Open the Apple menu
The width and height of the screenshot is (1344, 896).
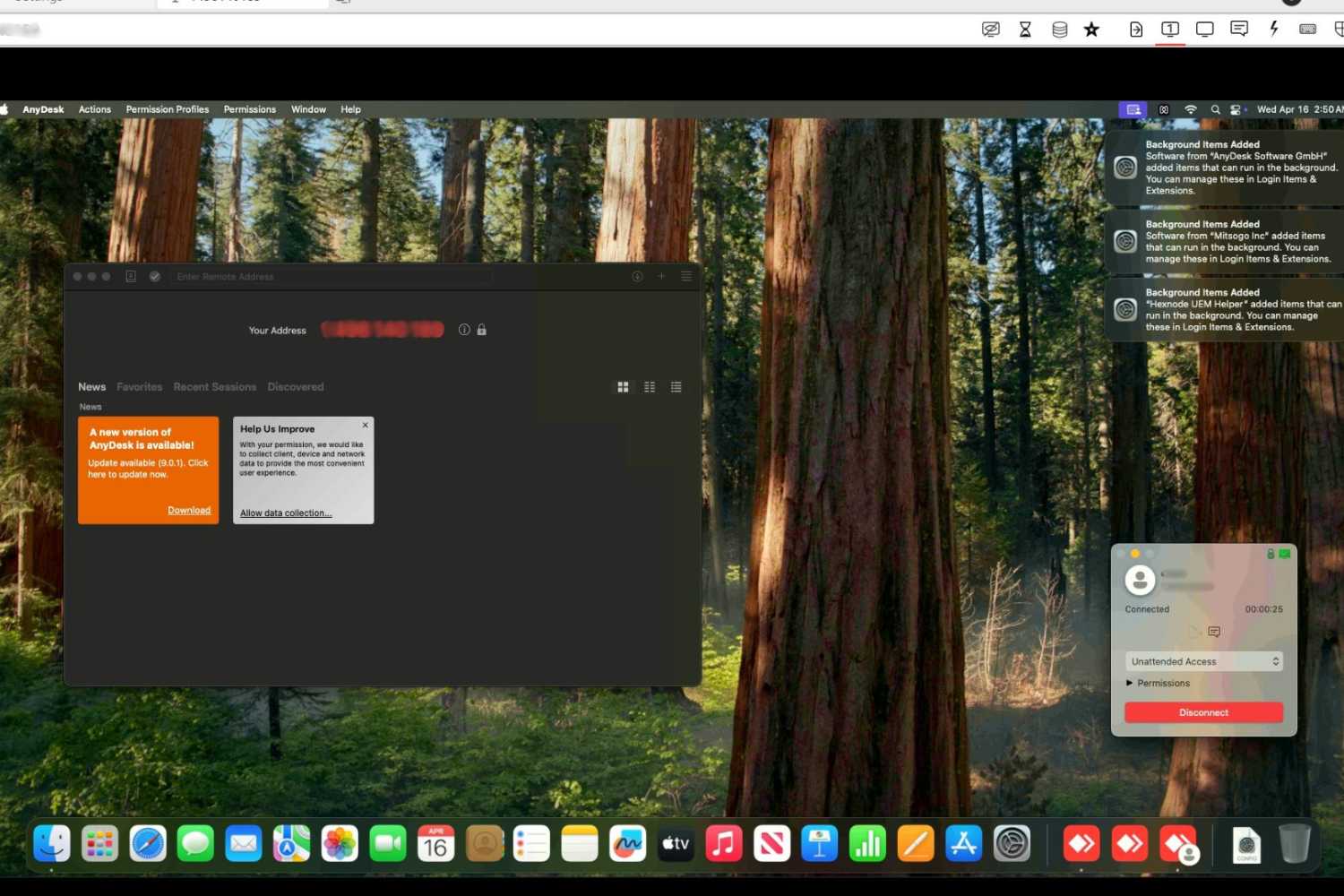click(x=4, y=109)
